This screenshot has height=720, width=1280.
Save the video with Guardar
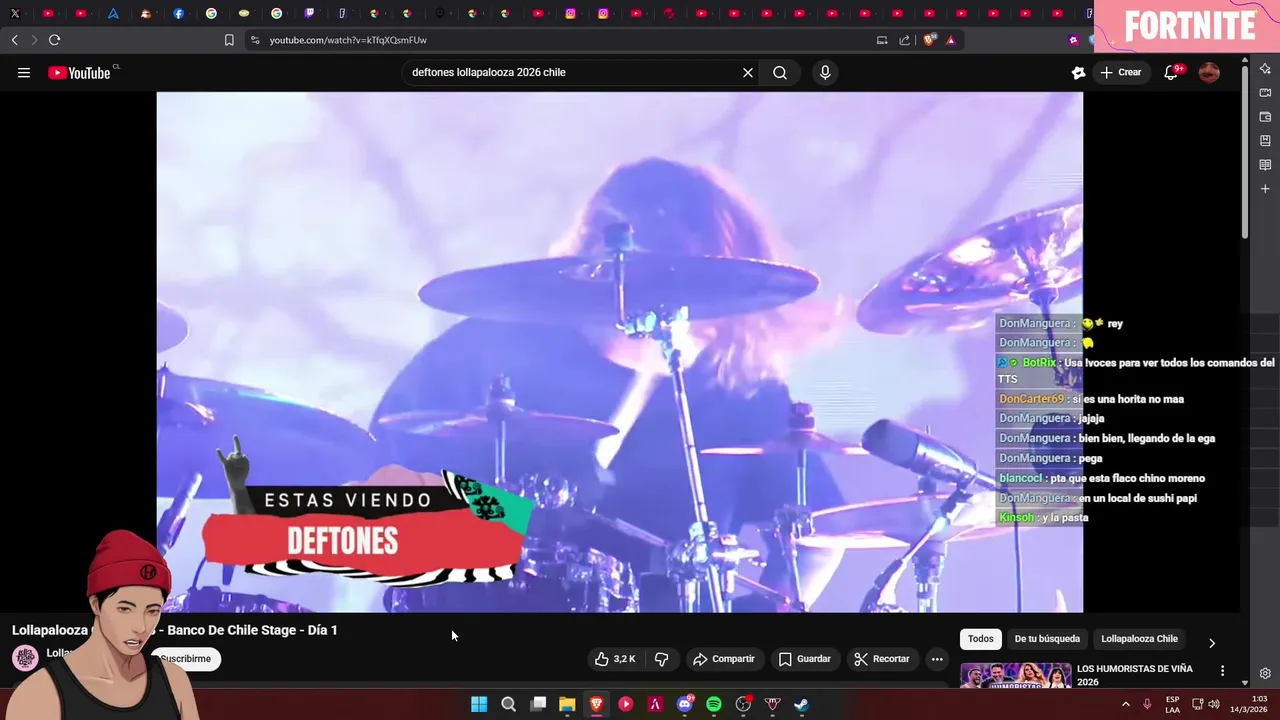click(x=805, y=659)
